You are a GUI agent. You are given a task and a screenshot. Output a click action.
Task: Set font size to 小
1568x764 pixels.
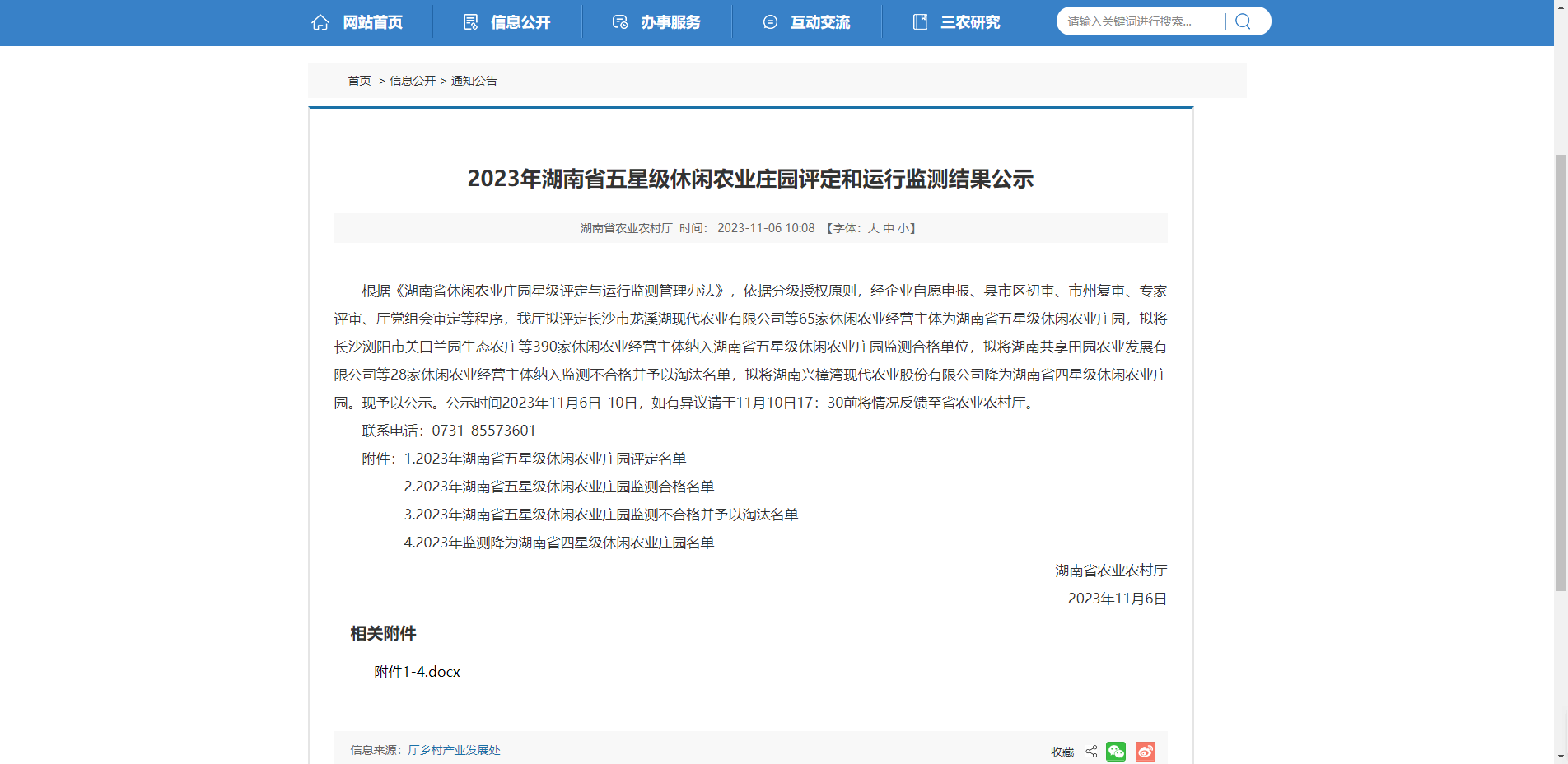click(903, 228)
